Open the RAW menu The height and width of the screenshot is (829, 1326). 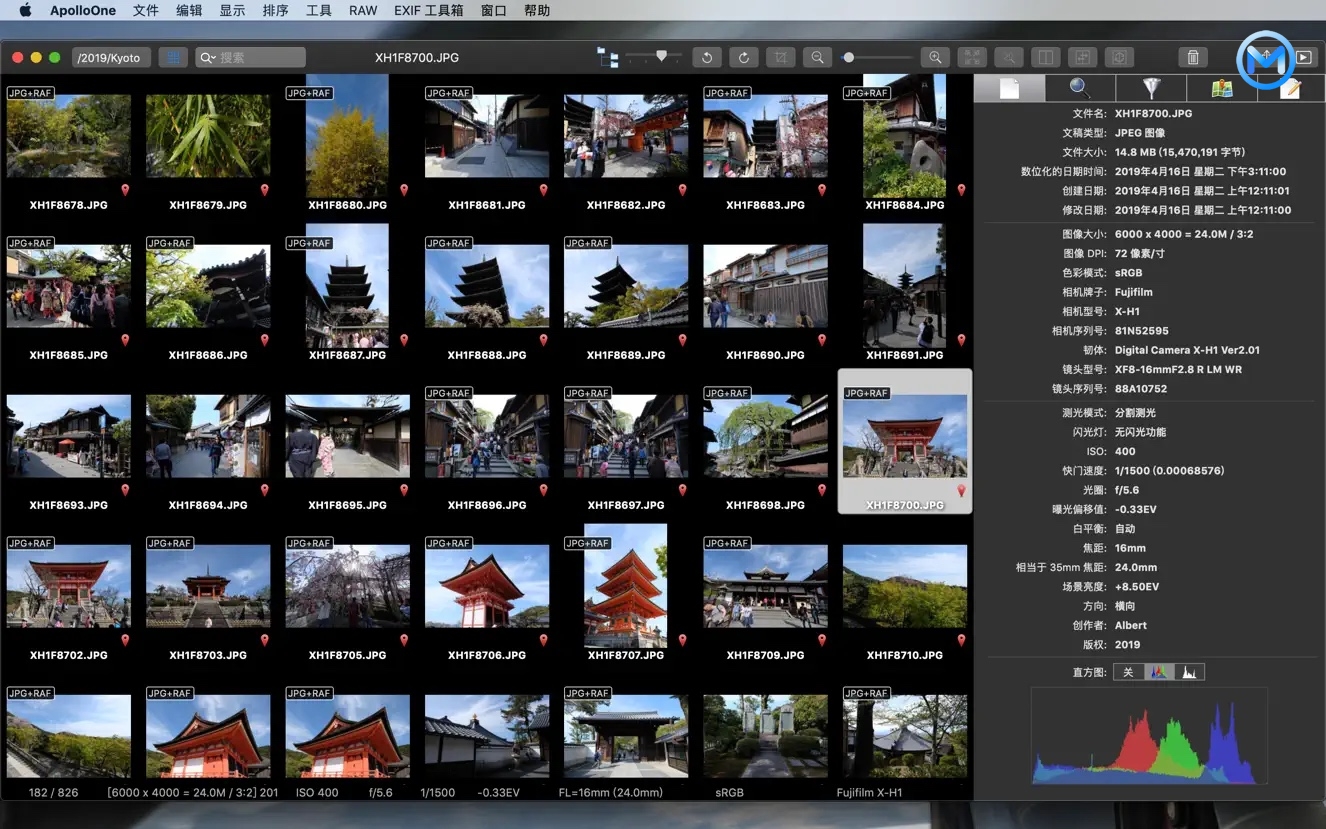(x=363, y=11)
